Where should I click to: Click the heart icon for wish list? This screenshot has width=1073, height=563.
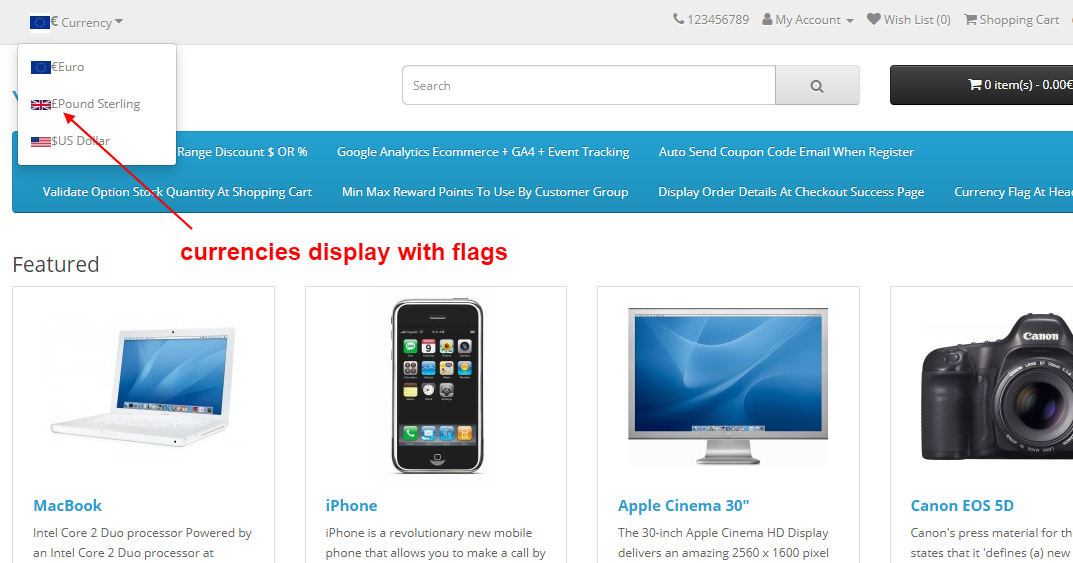pyautogui.click(x=873, y=19)
